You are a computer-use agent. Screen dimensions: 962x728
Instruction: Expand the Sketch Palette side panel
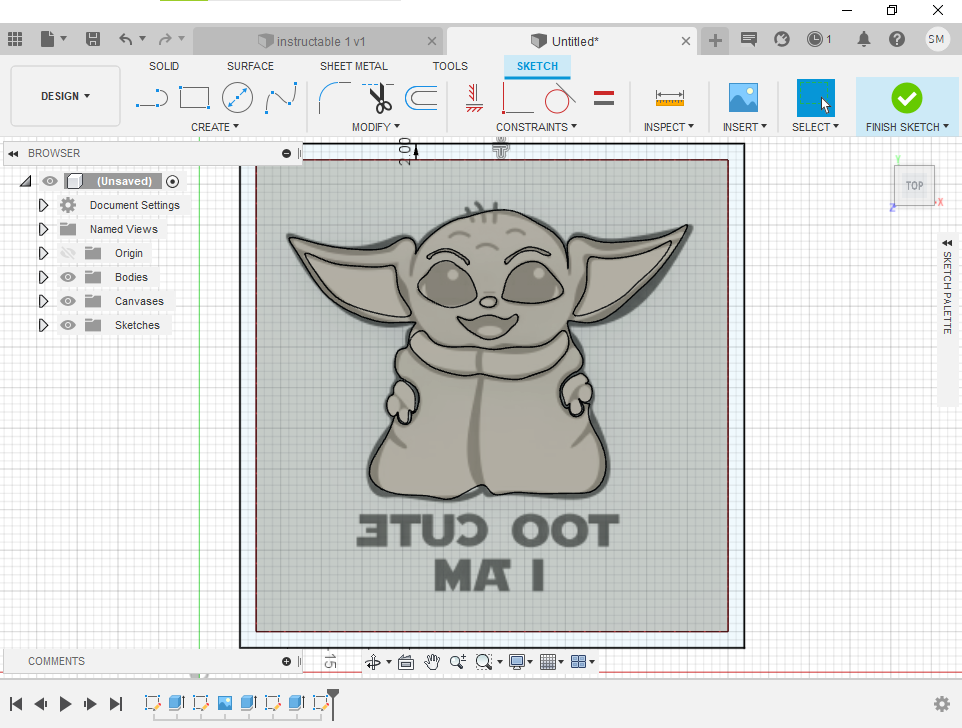(947, 243)
